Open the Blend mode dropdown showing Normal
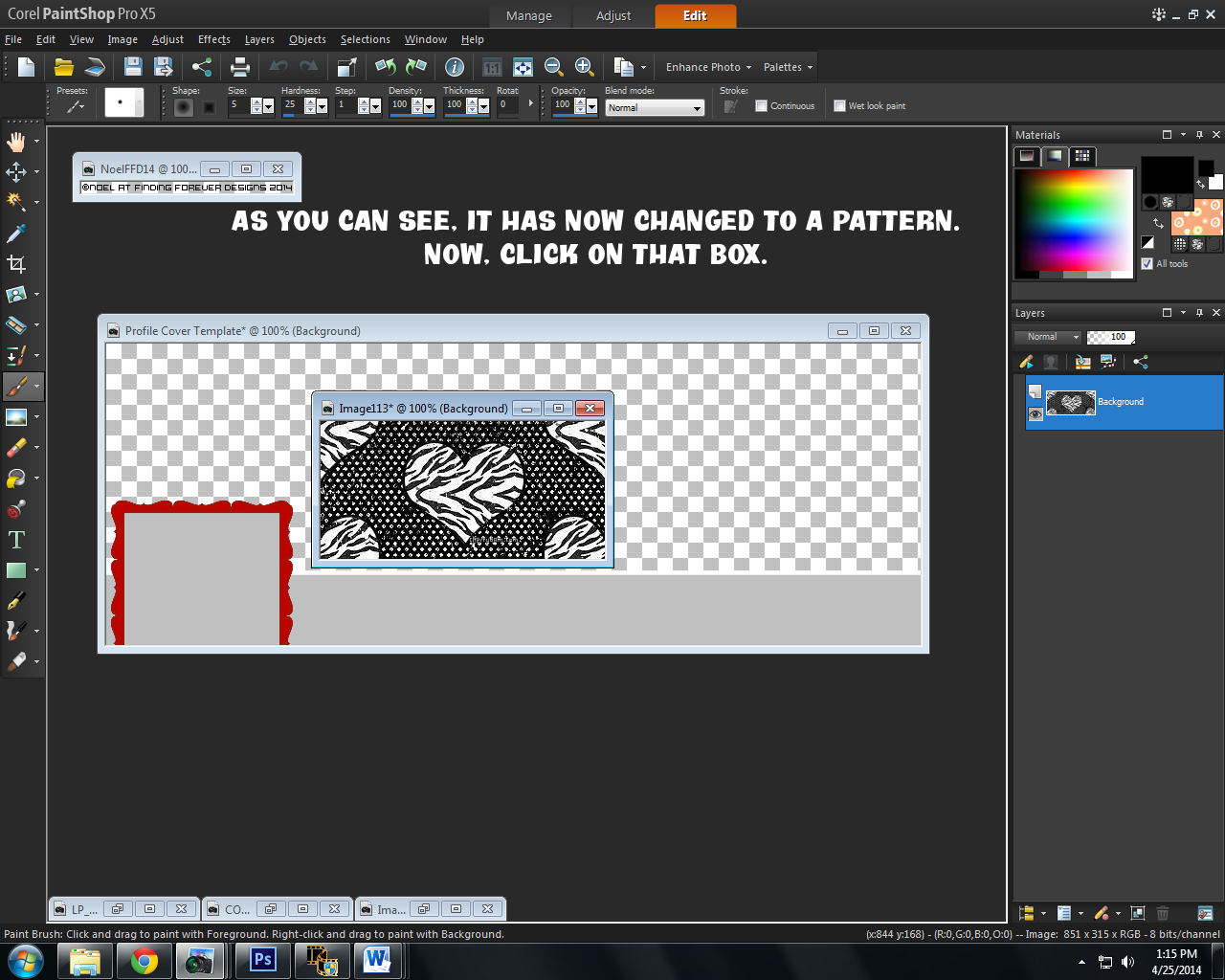The width and height of the screenshot is (1225, 980). 655,107
